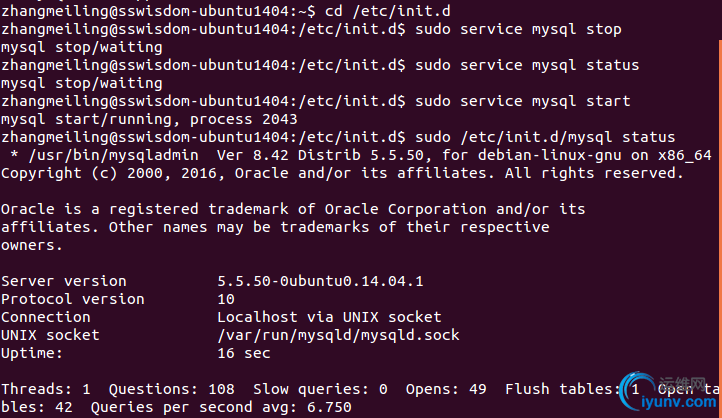Click the 'sudo service mysql start' command text
Screen dimensions: 722x418
pyautogui.click(x=523, y=101)
